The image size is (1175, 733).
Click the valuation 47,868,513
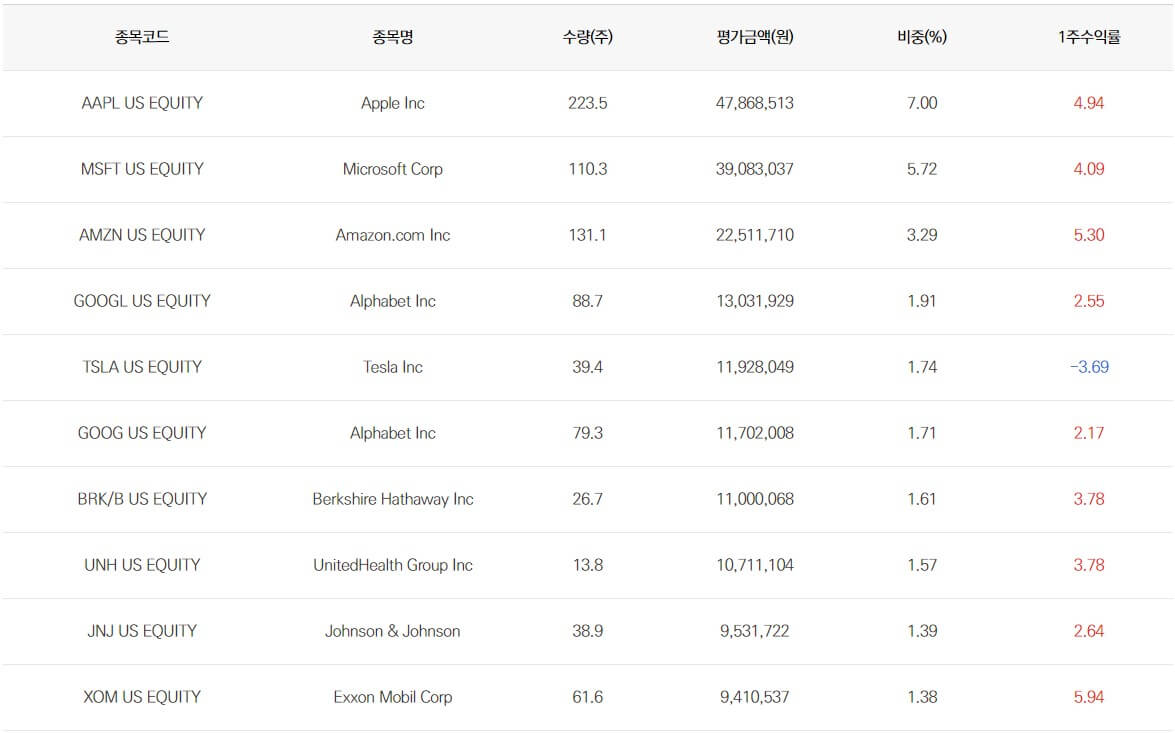pyautogui.click(x=755, y=103)
